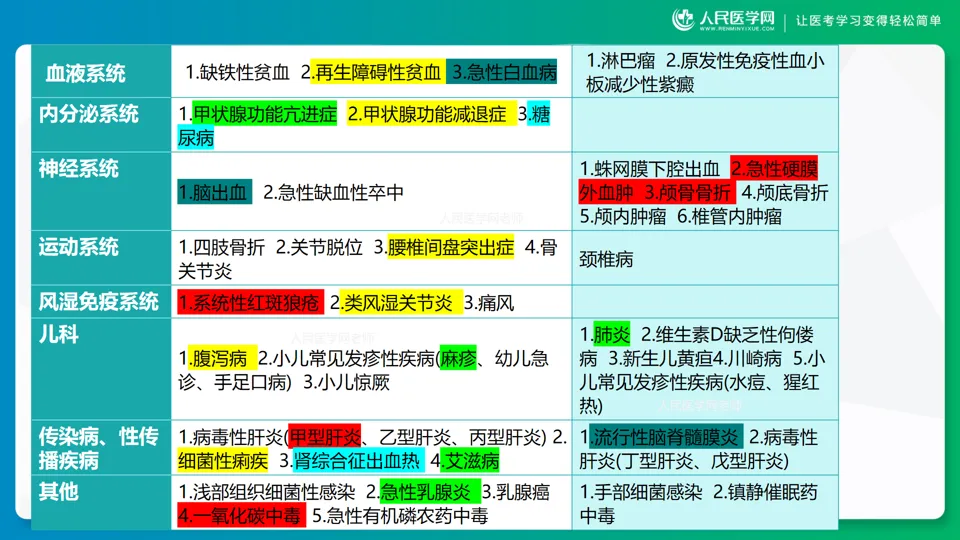The height and width of the screenshot is (540, 960).
Task: Click the text 丙型肝炎
Action: 504,437
